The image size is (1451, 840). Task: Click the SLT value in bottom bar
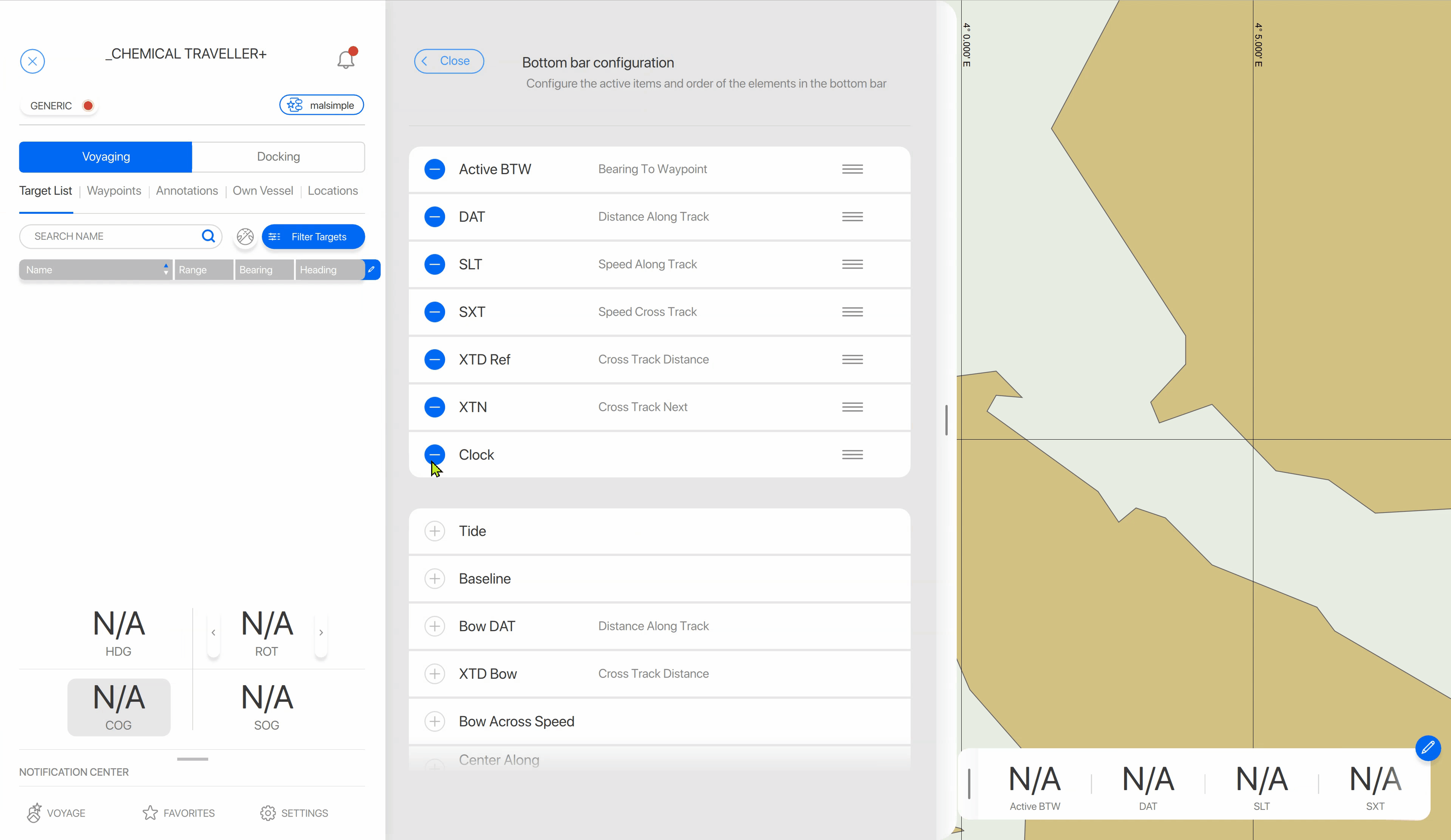point(1262,780)
